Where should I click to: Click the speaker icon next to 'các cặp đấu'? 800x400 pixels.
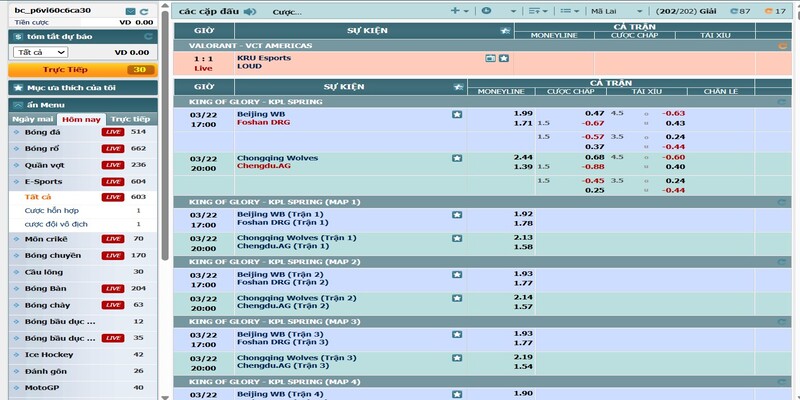click(249, 12)
